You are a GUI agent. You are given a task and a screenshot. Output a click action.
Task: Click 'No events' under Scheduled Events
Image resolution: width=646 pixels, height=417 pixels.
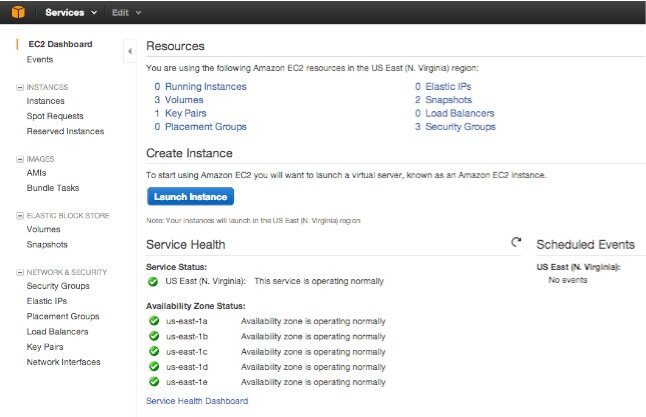(x=568, y=280)
